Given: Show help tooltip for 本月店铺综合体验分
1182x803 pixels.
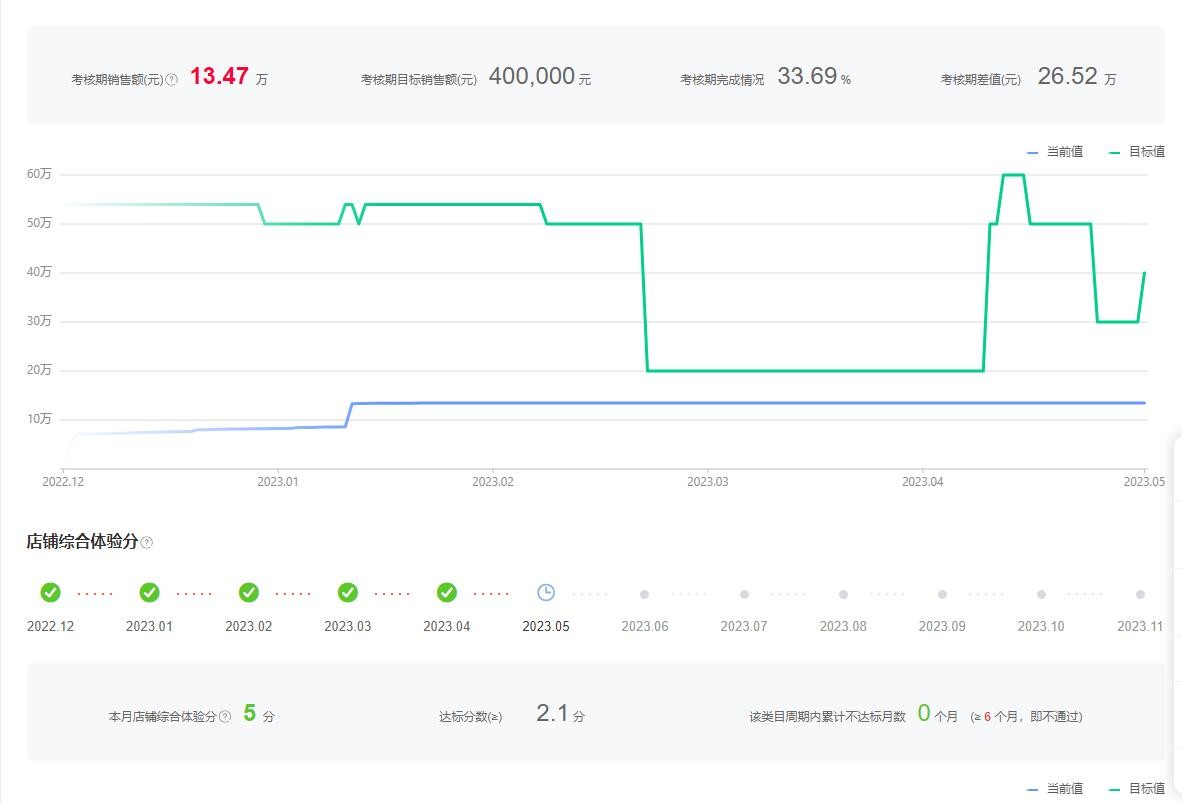Looking at the screenshot, I should click(x=225, y=716).
